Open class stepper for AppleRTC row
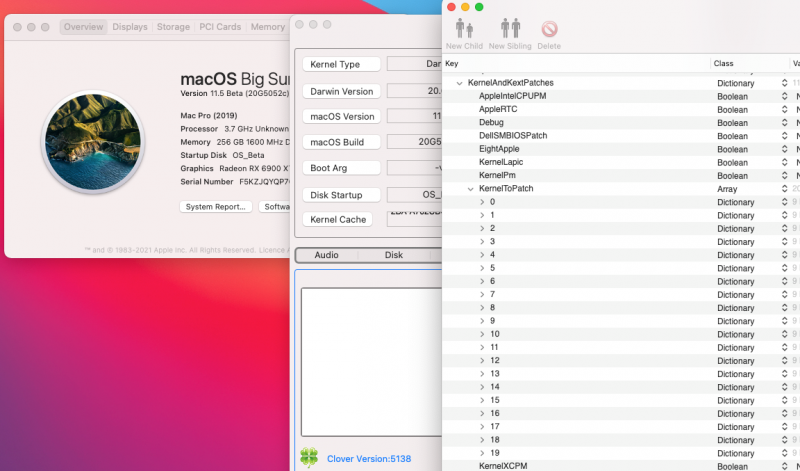 (784, 110)
